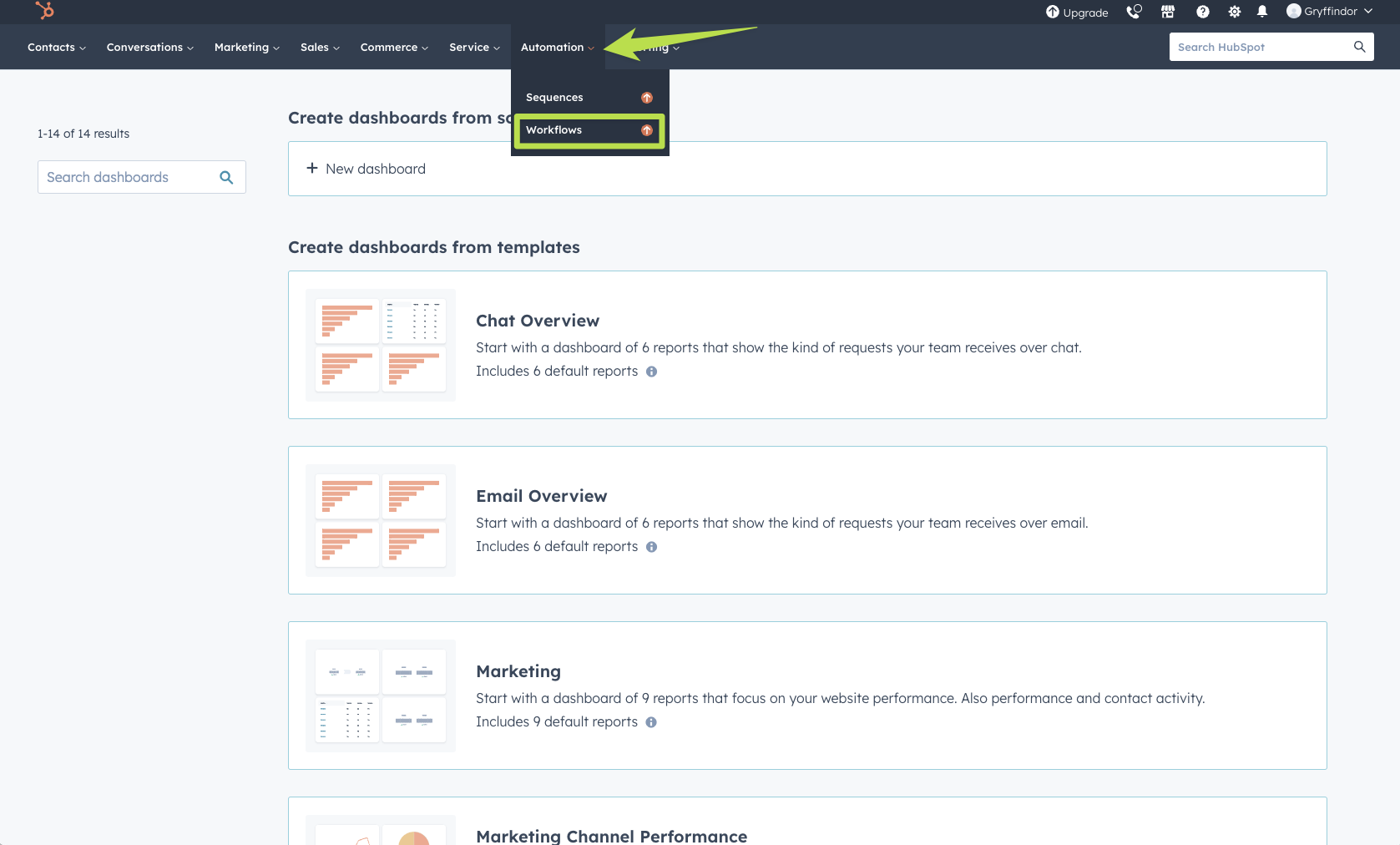
Task: Click the info icon under Chat Overview
Action: (x=651, y=372)
